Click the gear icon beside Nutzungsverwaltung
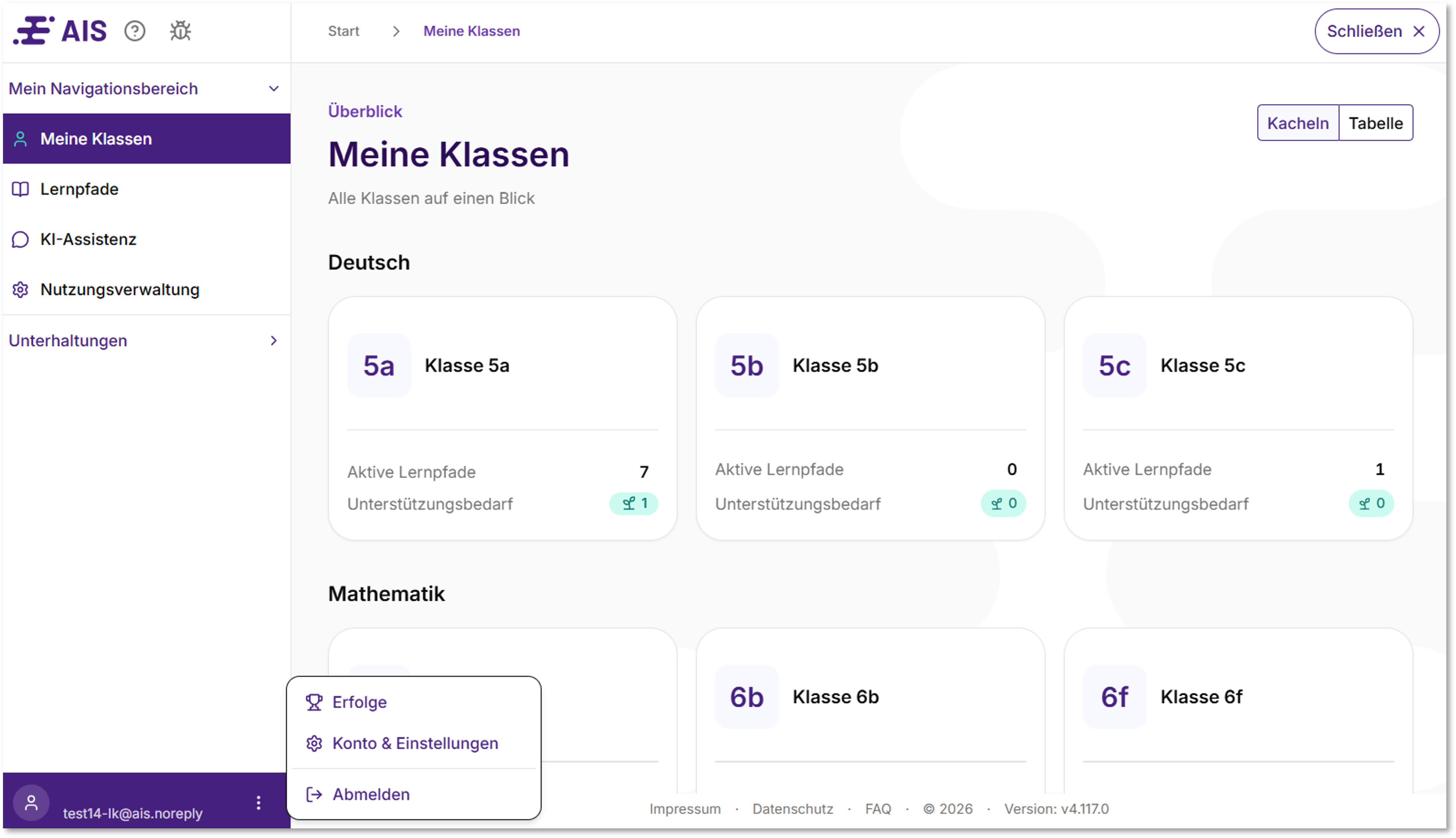 tap(20, 289)
